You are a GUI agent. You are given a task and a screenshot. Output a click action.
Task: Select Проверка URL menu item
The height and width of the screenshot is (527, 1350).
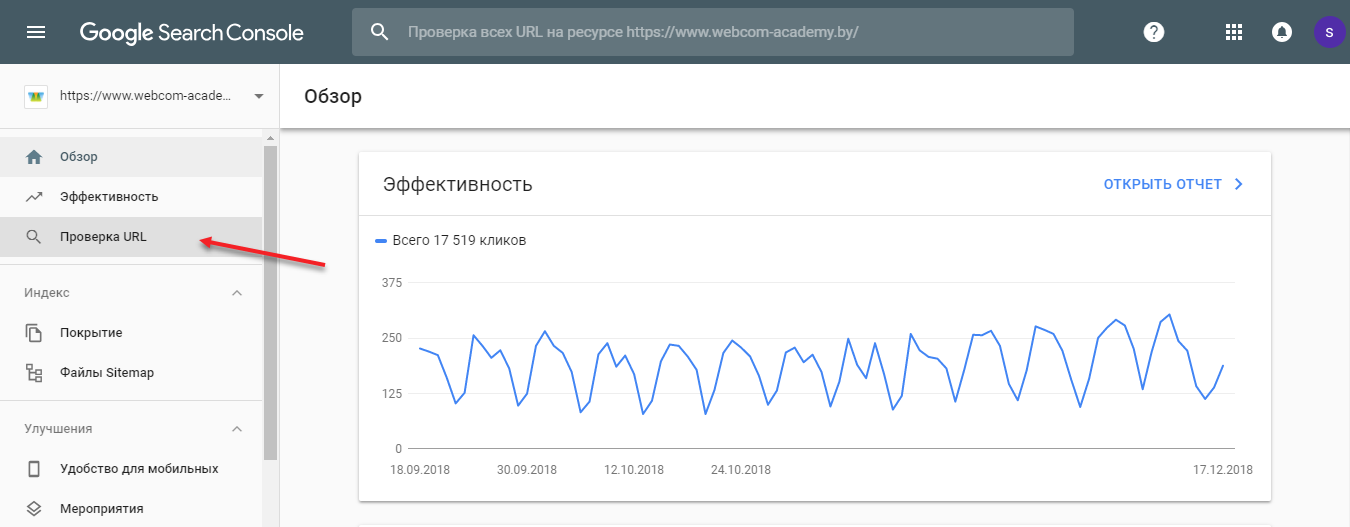(x=103, y=237)
